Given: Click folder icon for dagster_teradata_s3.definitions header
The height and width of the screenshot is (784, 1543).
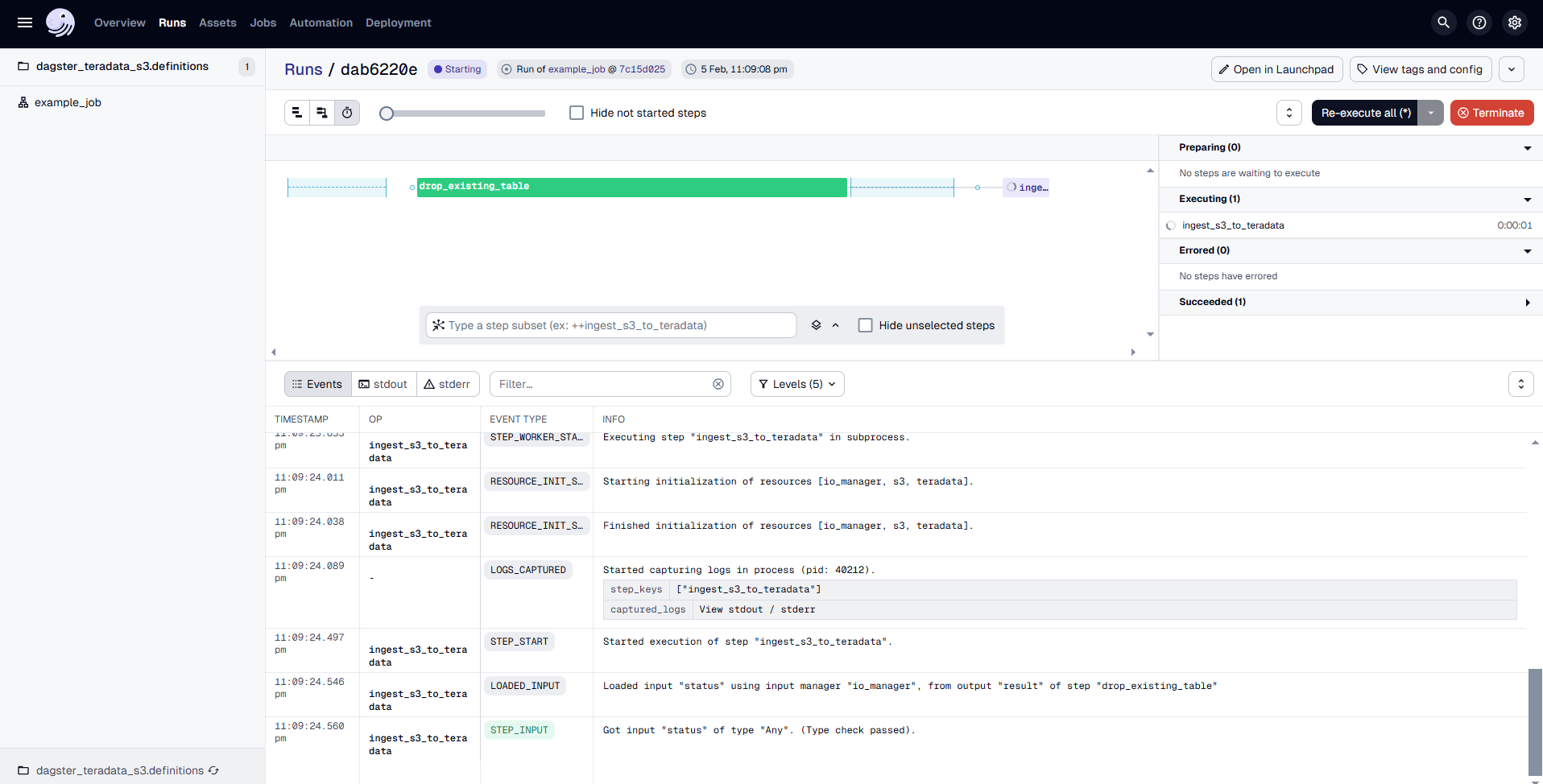Looking at the screenshot, I should coord(23,66).
